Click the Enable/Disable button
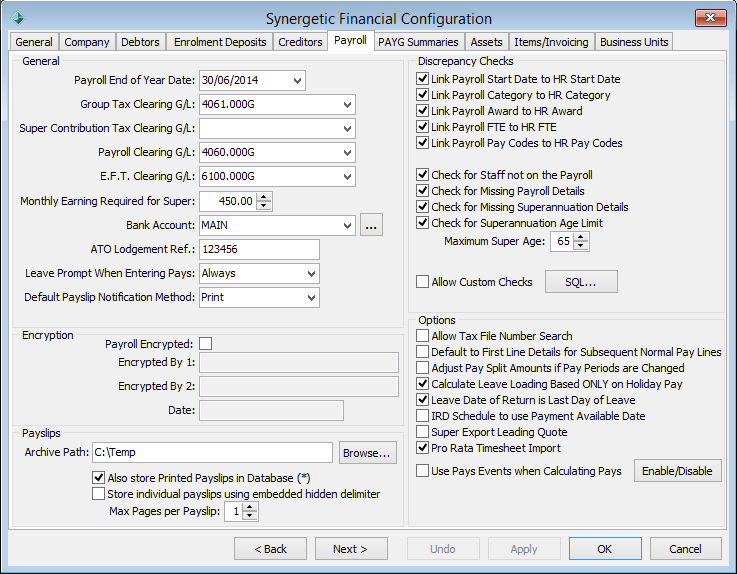This screenshot has width=737, height=574. (677, 471)
